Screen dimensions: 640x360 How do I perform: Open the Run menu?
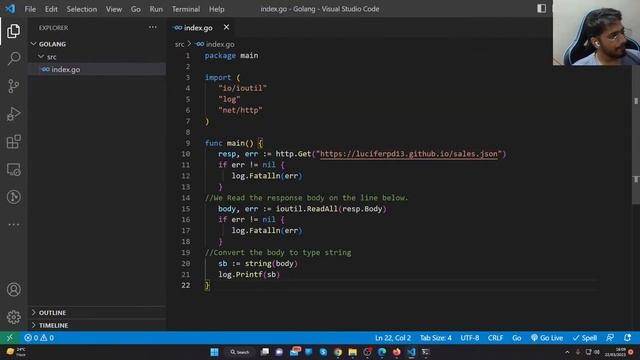coord(156,9)
